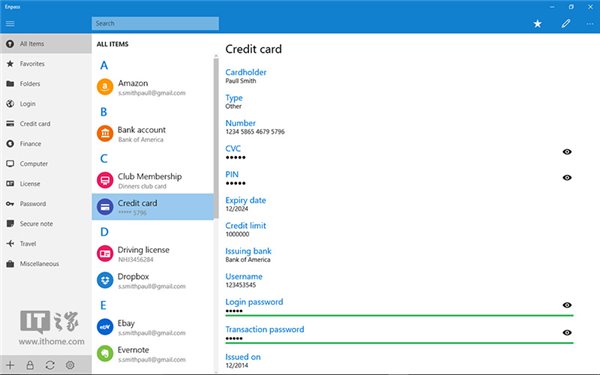
Task: Click expiry date value 12/2024
Action: point(236,209)
